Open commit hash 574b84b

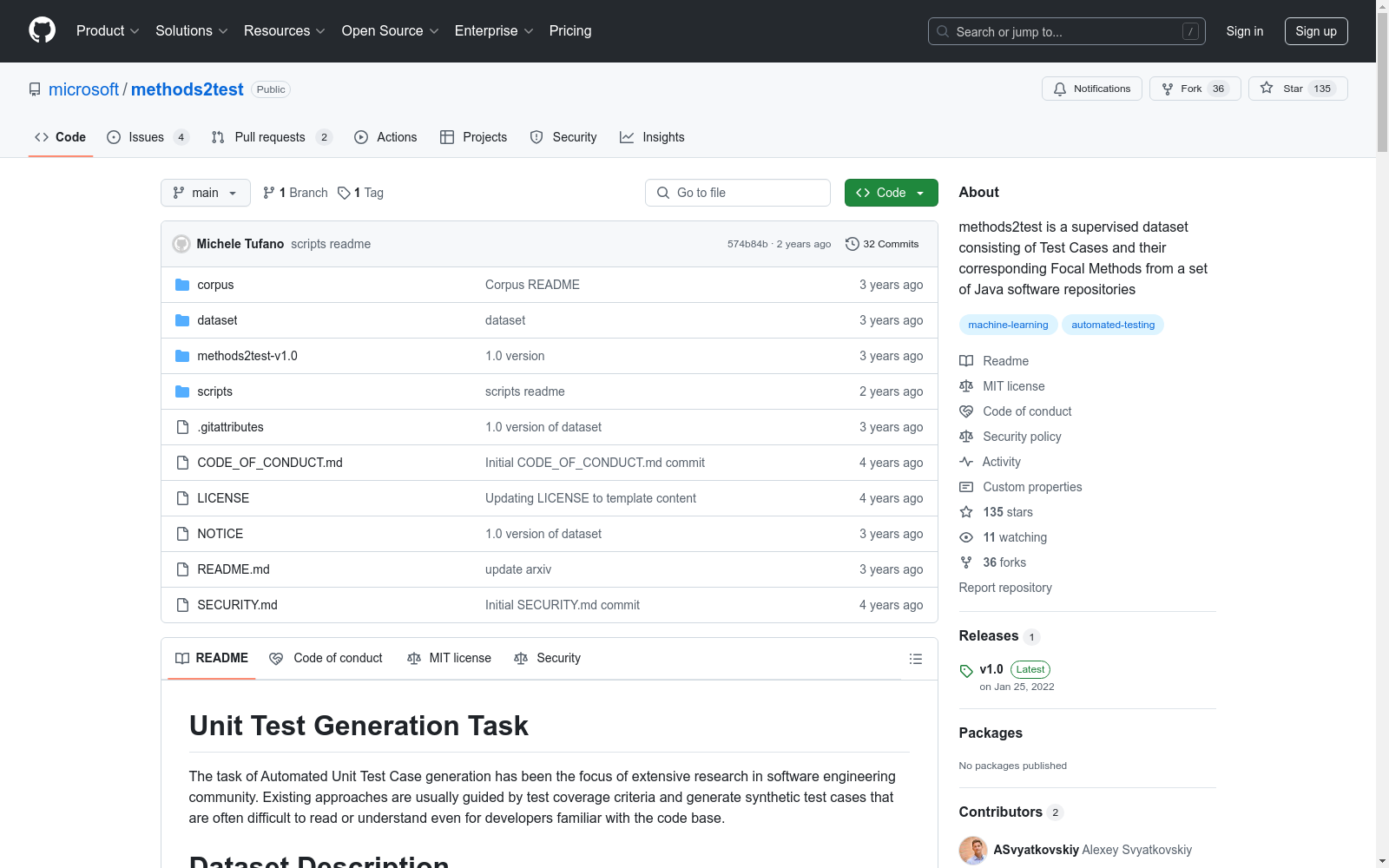(747, 244)
